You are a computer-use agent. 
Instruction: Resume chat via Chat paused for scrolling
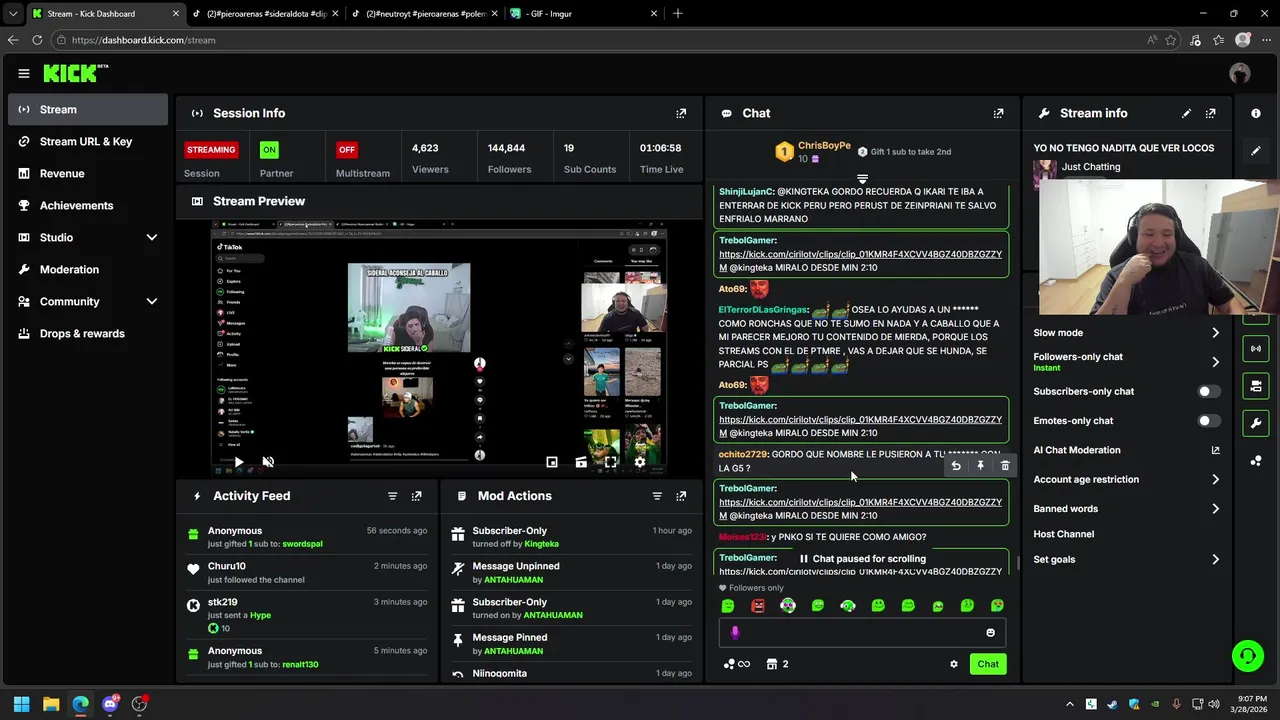point(862,559)
